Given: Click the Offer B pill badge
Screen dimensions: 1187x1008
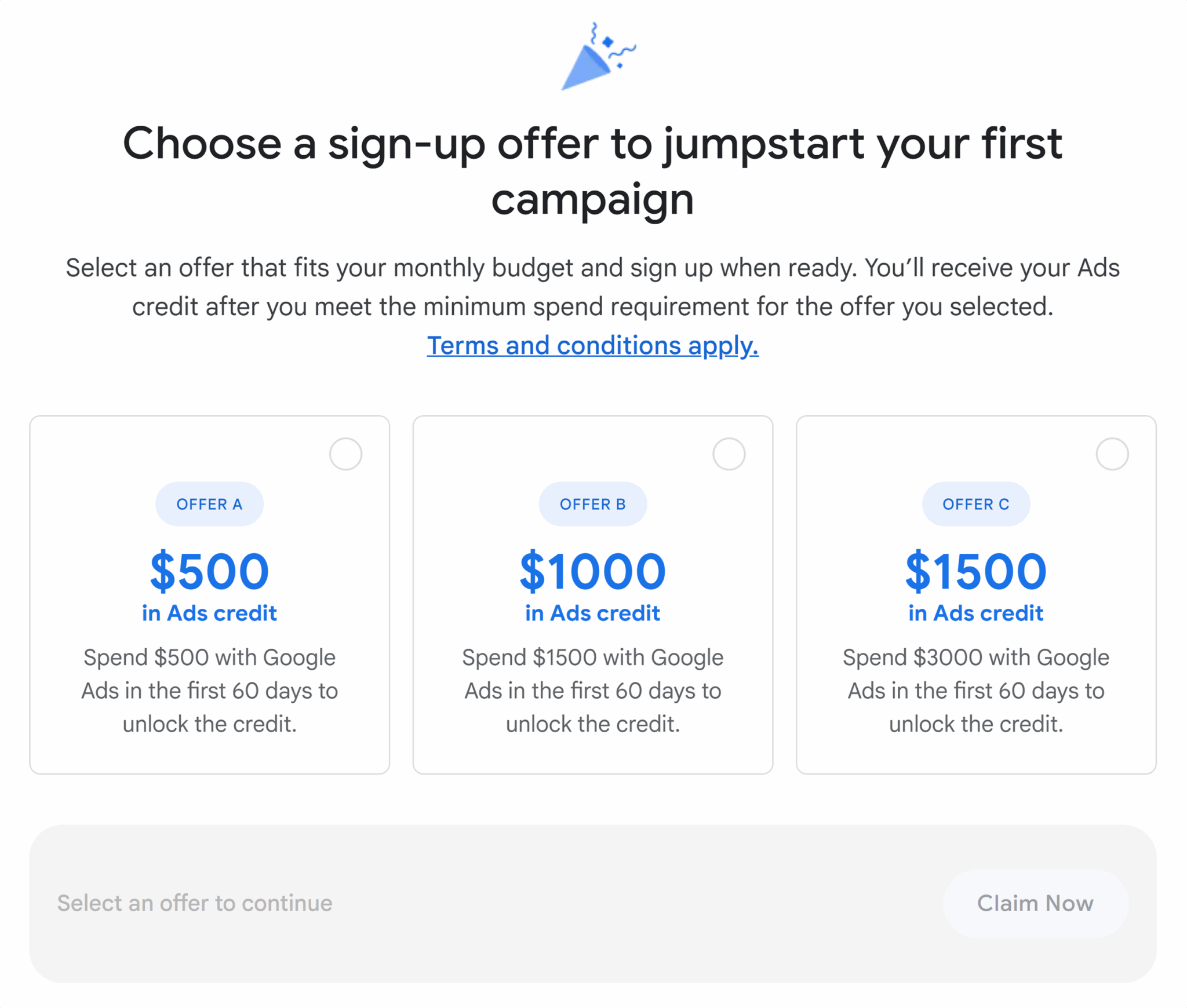Looking at the screenshot, I should (x=592, y=503).
